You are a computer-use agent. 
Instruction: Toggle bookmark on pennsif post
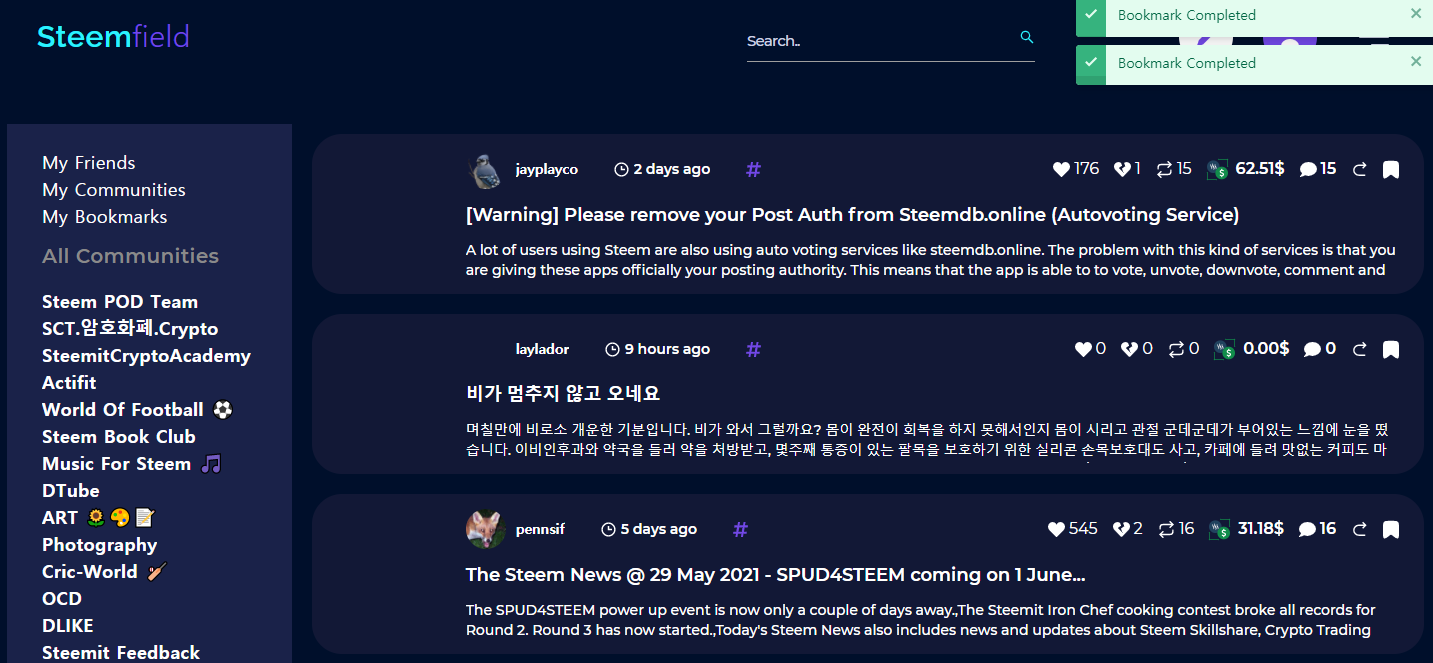click(x=1390, y=530)
